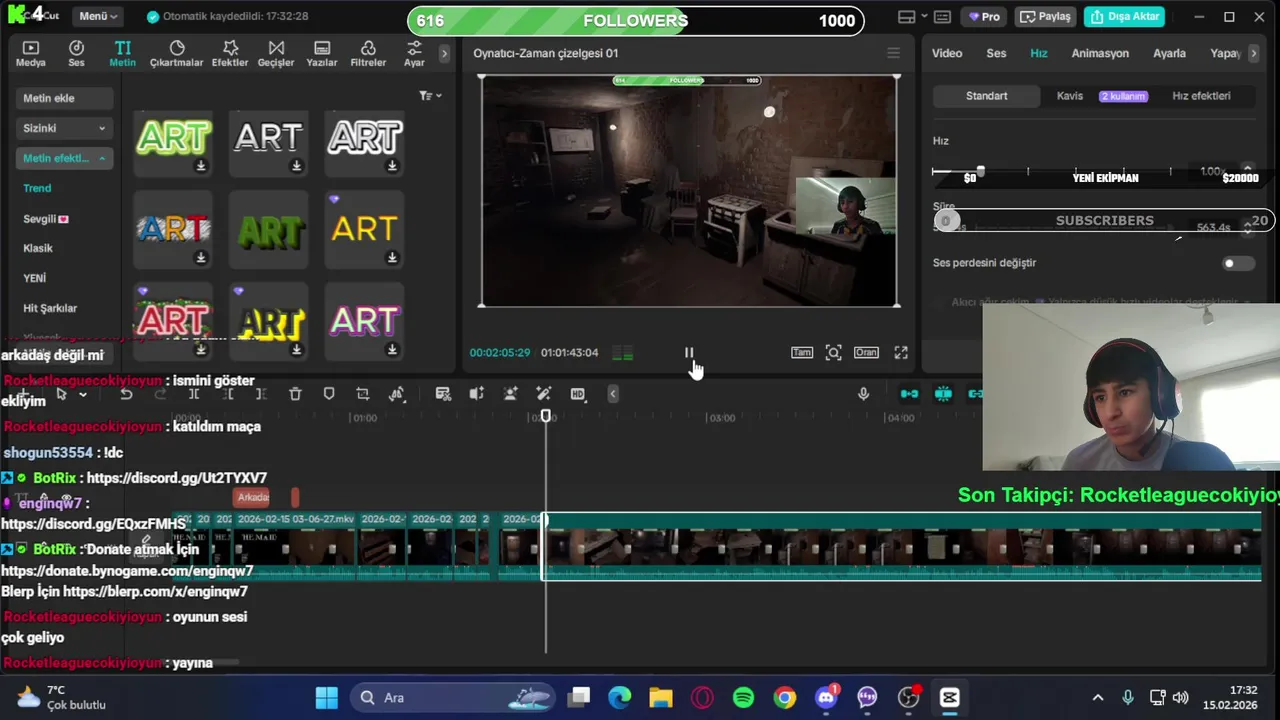The width and height of the screenshot is (1280, 720).
Task: Download the pink gradient ART text effect
Action: (392, 349)
